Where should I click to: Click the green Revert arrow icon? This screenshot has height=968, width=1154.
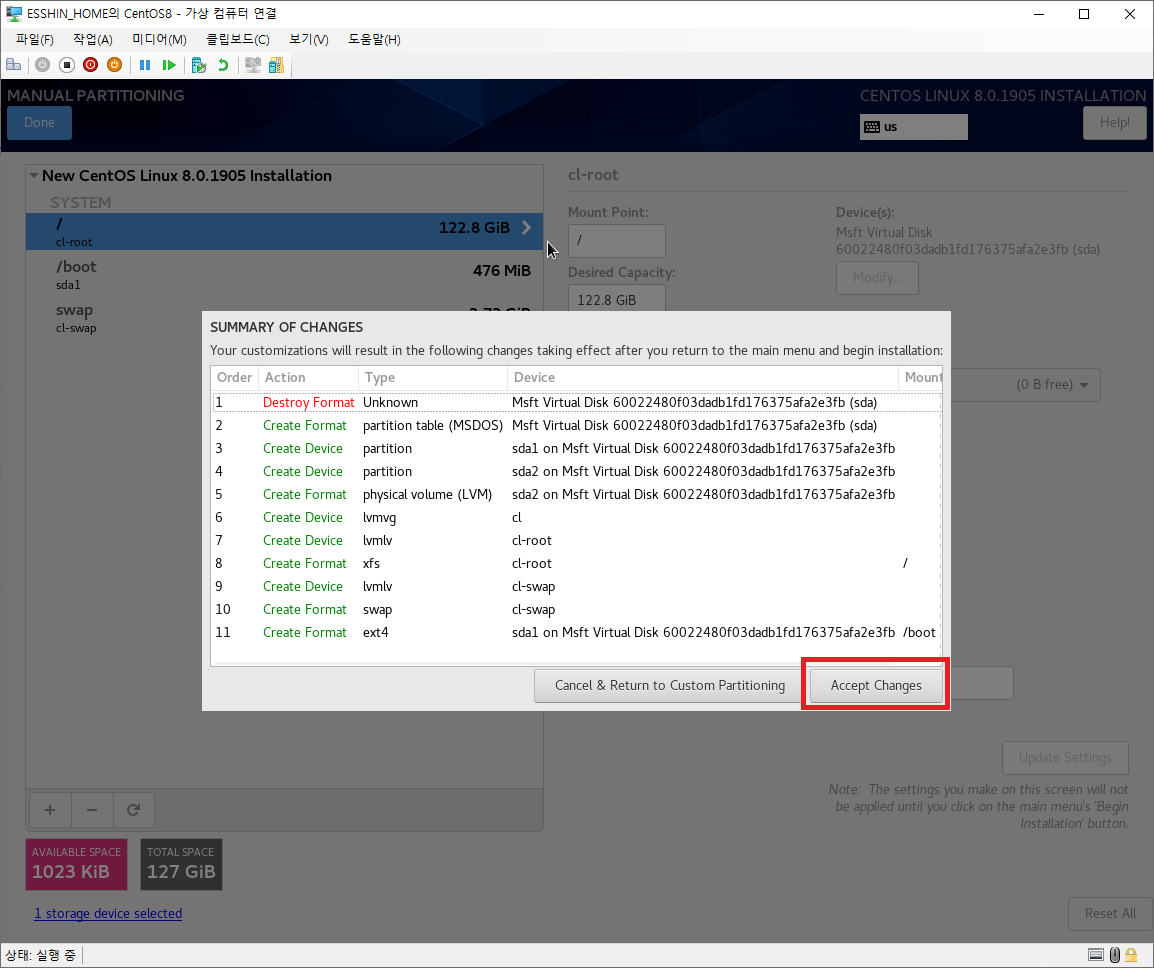pyautogui.click(x=222, y=65)
